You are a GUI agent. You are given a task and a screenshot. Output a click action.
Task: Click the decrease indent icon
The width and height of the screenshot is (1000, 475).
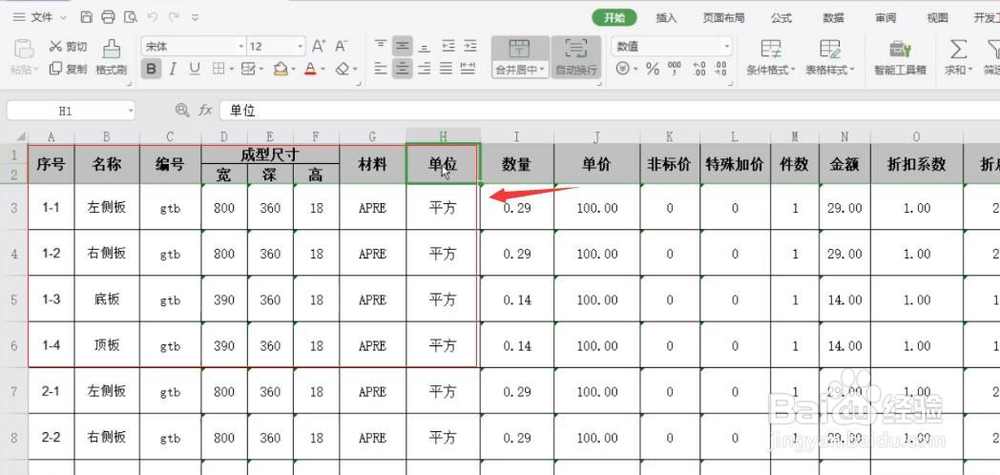448,46
